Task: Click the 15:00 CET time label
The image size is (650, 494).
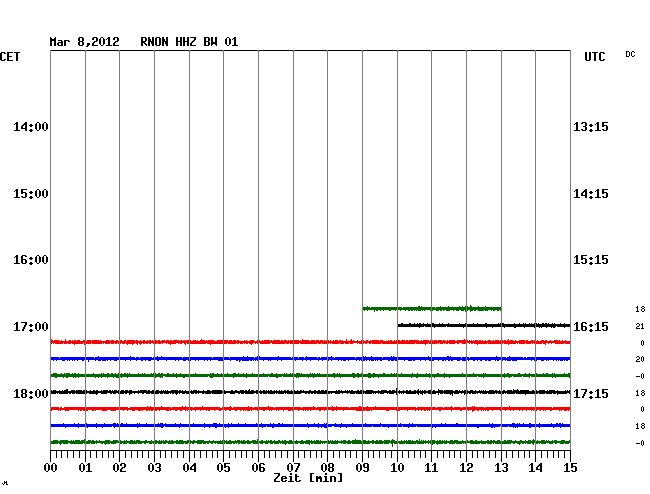Action: (x=31, y=194)
